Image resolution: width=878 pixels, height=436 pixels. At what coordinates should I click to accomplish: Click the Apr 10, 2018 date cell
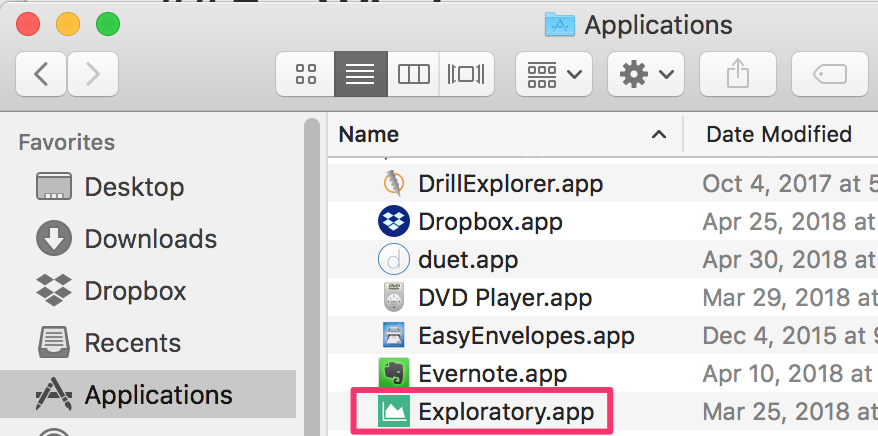tap(790, 374)
